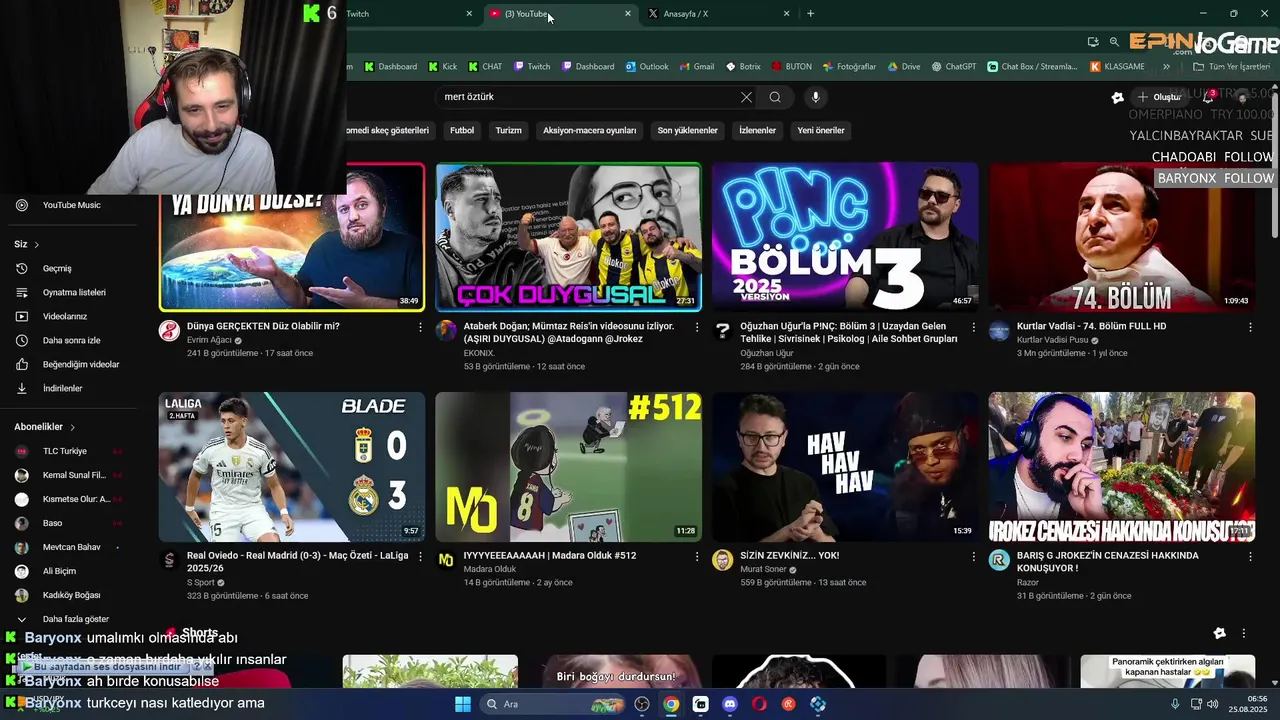Open Oynatma listeleri playlists
This screenshot has height=720, width=1280.
pyautogui.click(x=74, y=292)
